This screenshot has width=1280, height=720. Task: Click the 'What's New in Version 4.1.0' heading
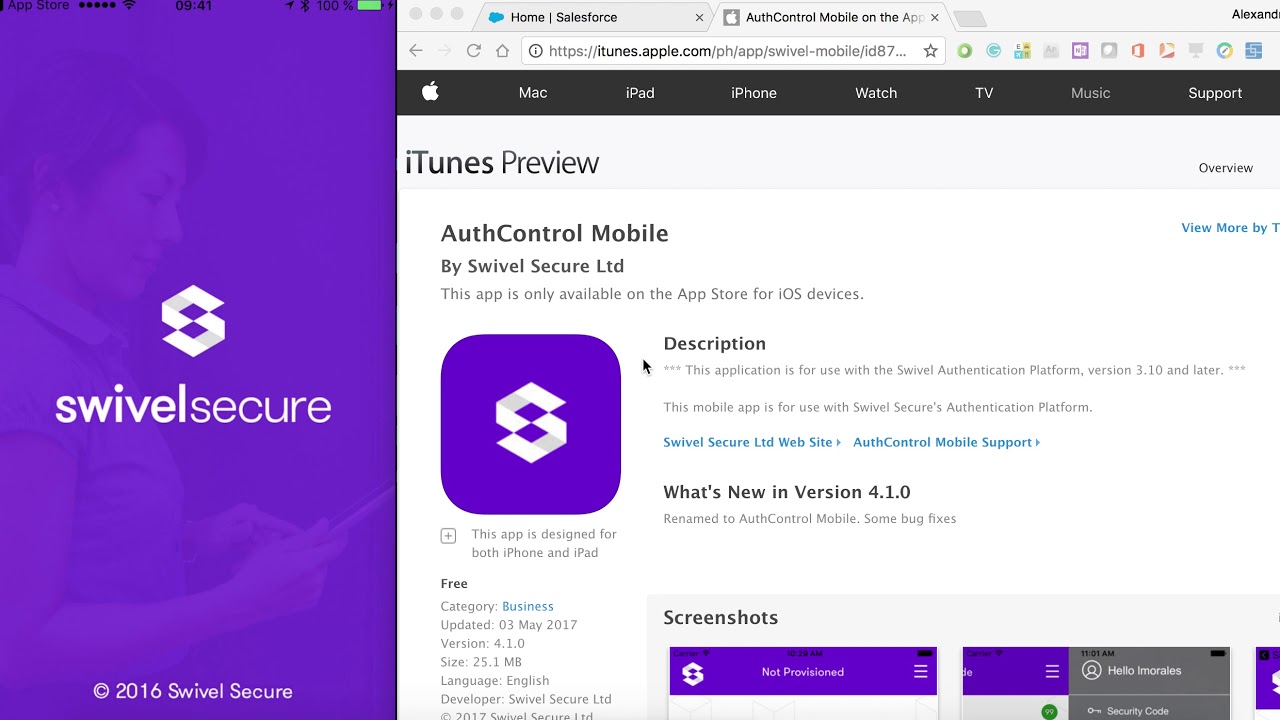pos(787,492)
